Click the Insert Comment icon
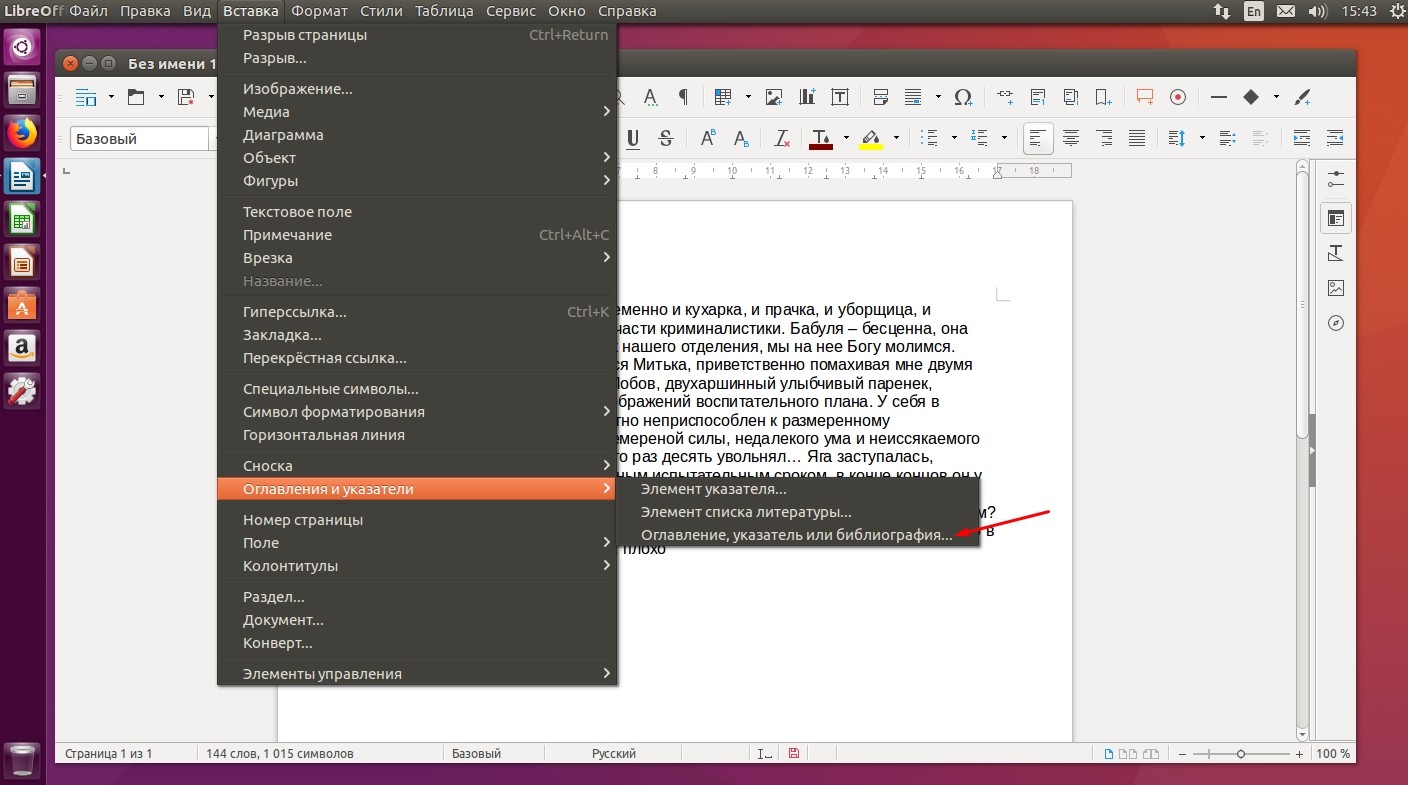Image resolution: width=1408 pixels, height=785 pixels. pyautogui.click(x=1145, y=97)
